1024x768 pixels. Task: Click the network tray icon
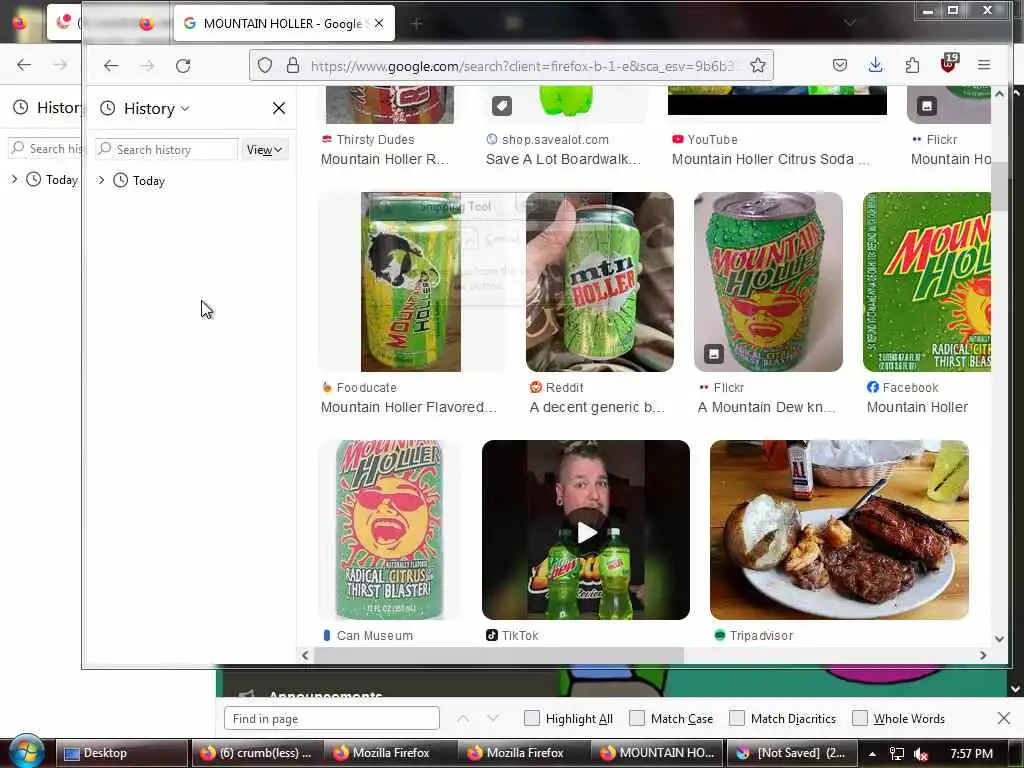click(x=897, y=754)
